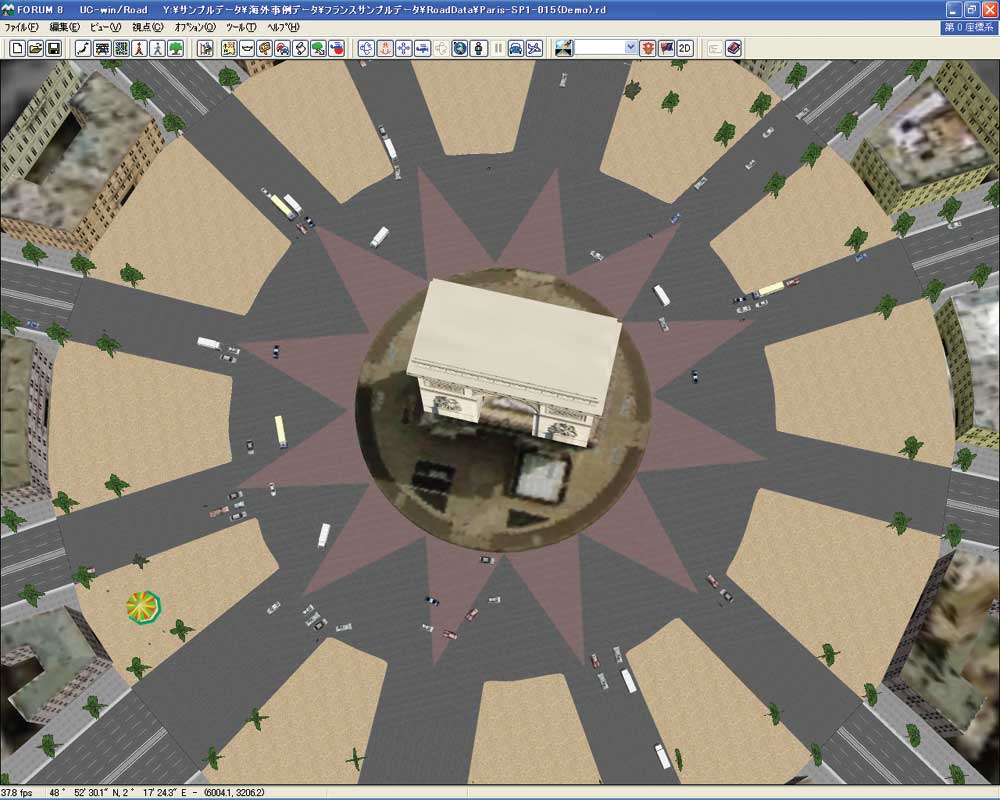The width and height of the screenshot is (1000, 800).
Task: Open the ビュー(V) menu
Action: click(105, 27)
